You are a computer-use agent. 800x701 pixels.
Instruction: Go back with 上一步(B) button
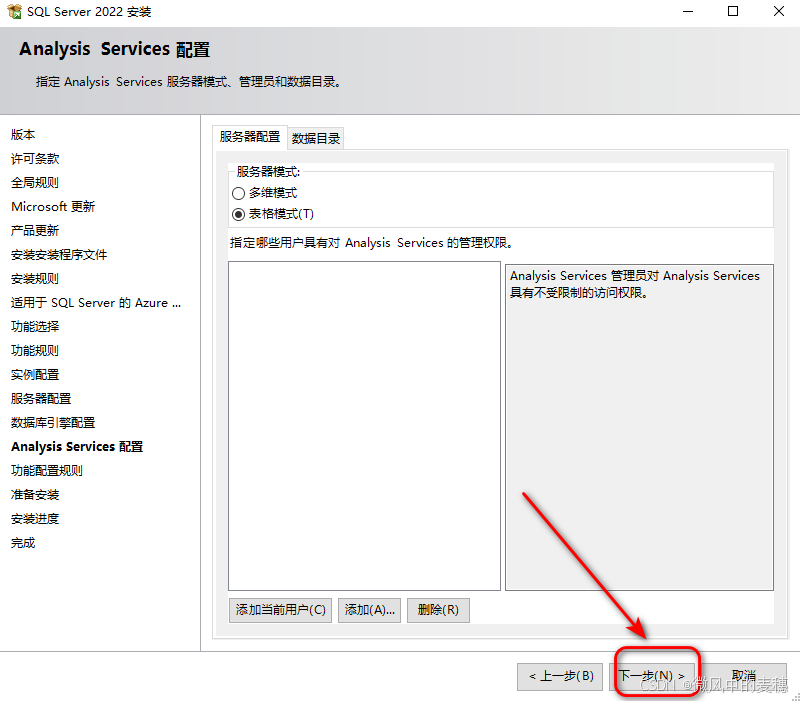(x=560, y=677)
